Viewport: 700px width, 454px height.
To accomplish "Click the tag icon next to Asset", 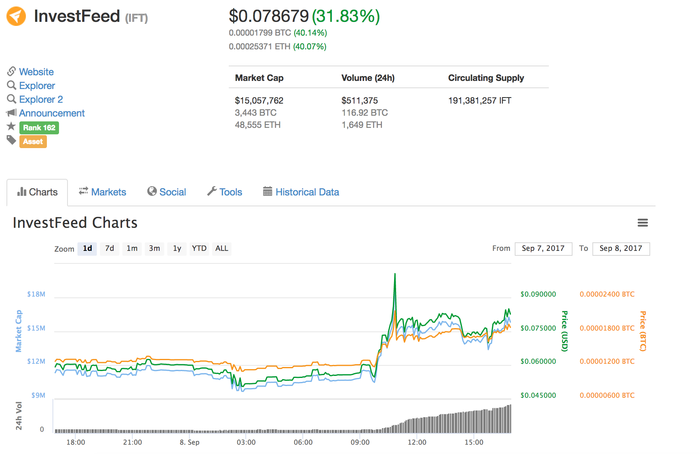I will (11, 141).
